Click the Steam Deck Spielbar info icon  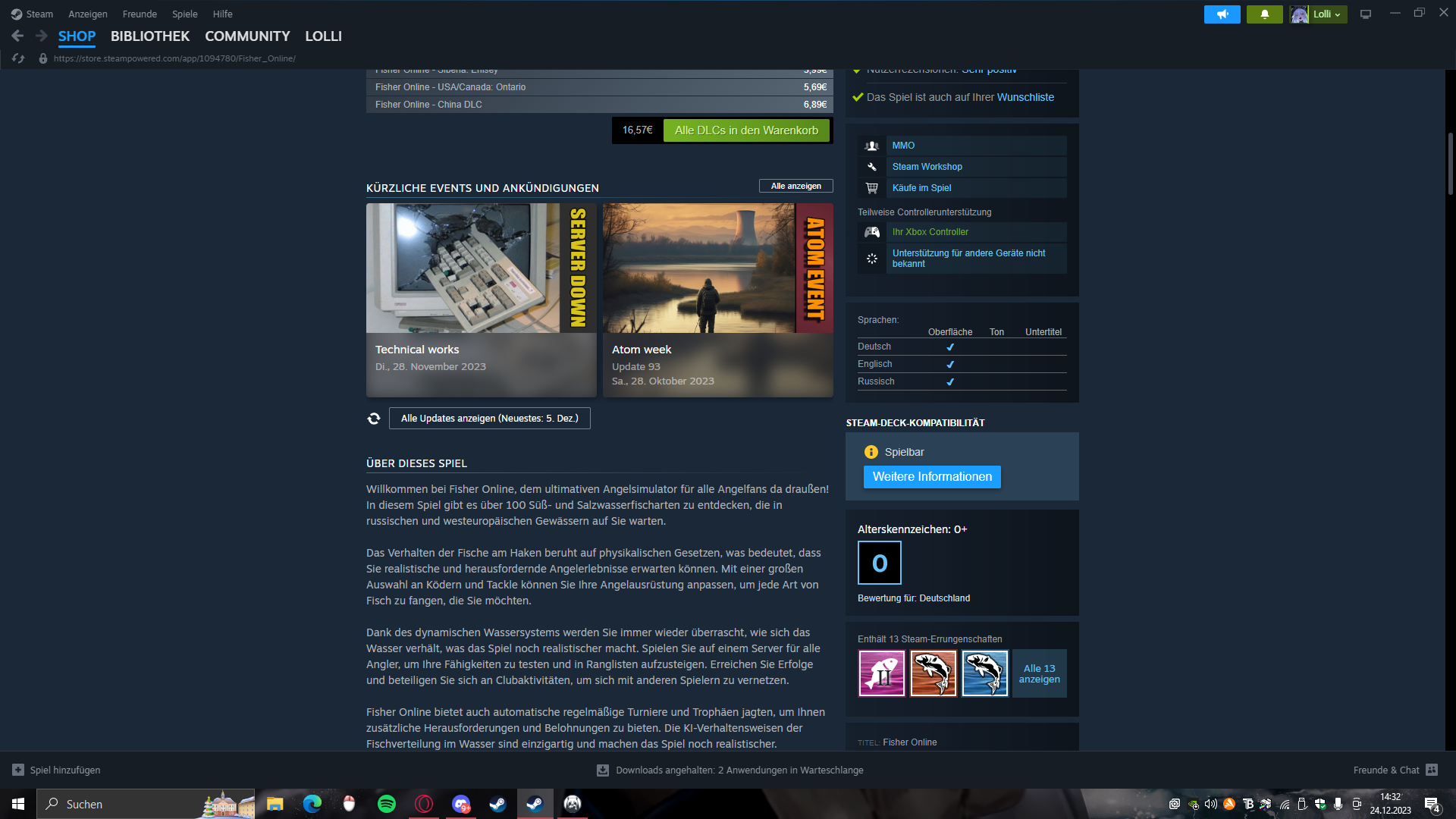[x=871, y=452]
